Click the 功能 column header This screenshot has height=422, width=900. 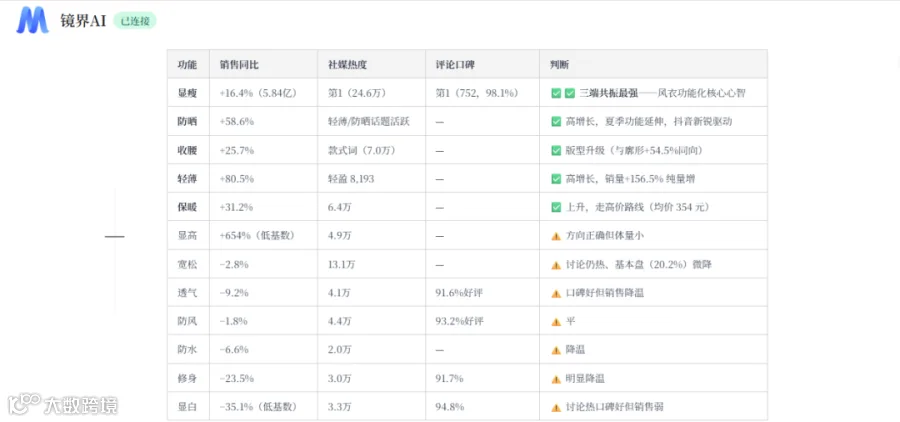pyautogui.click(x=187, y=65)
